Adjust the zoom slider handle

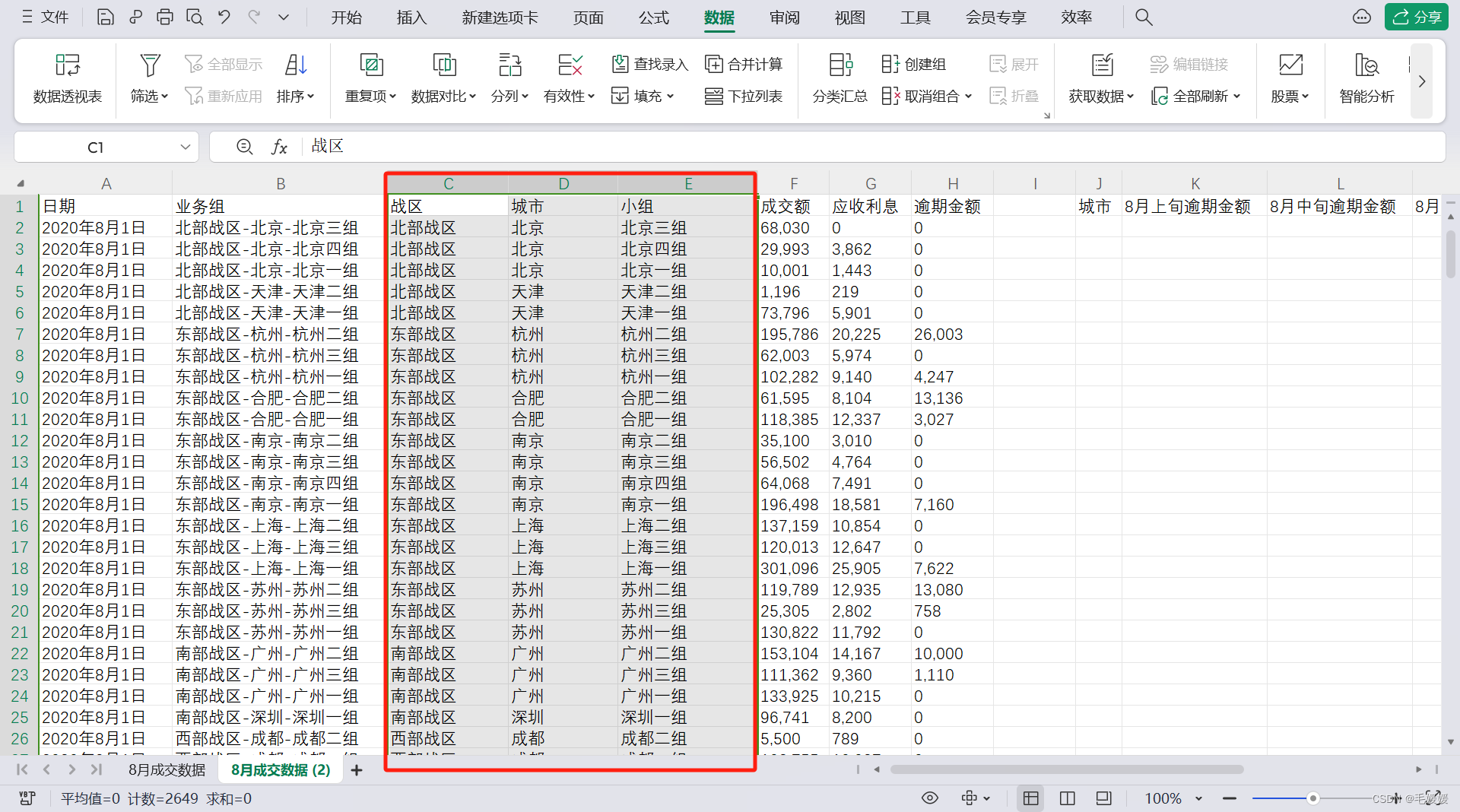1312,798
